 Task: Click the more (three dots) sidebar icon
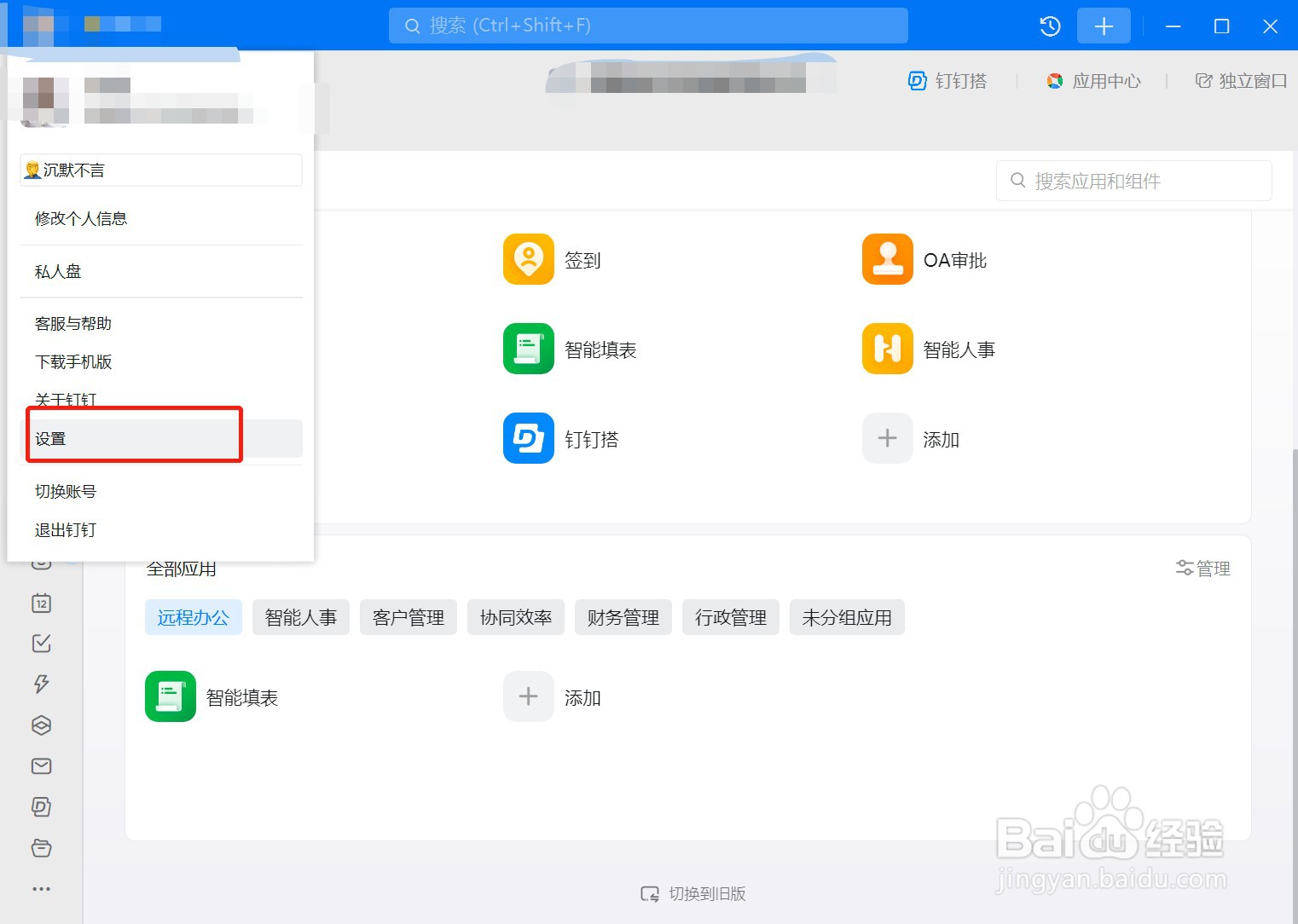point(41,889)
